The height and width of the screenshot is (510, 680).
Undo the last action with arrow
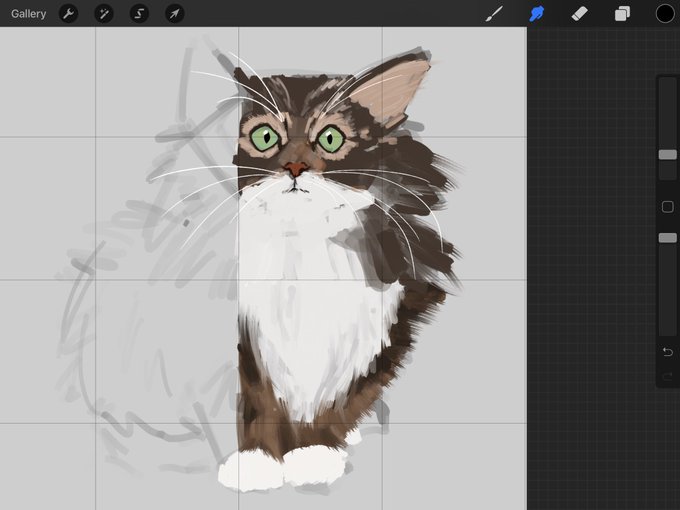668,352
